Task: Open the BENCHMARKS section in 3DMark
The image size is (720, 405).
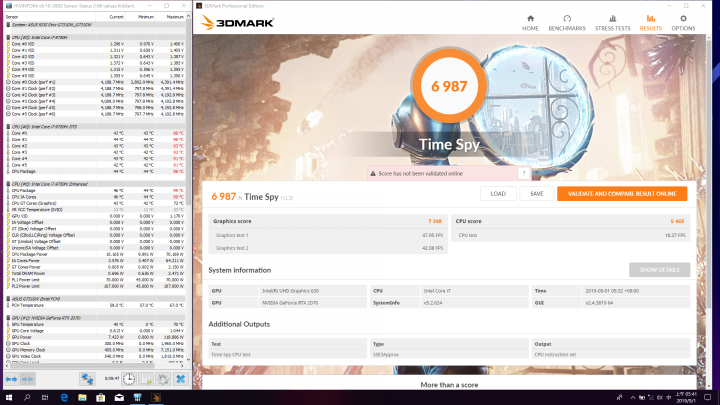Action: click(x=567, y=22)
